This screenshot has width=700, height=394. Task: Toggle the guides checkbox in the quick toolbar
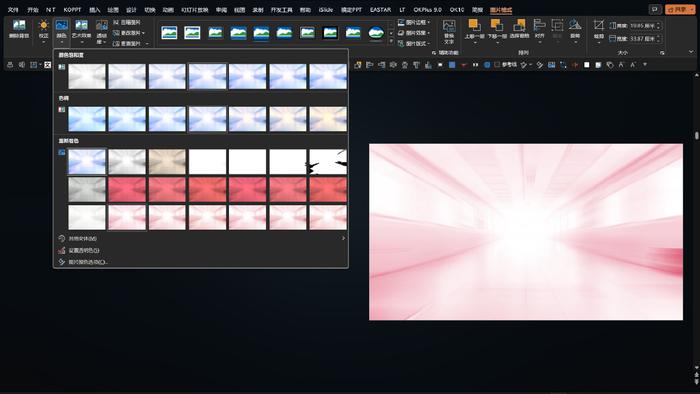coord(497,65)
